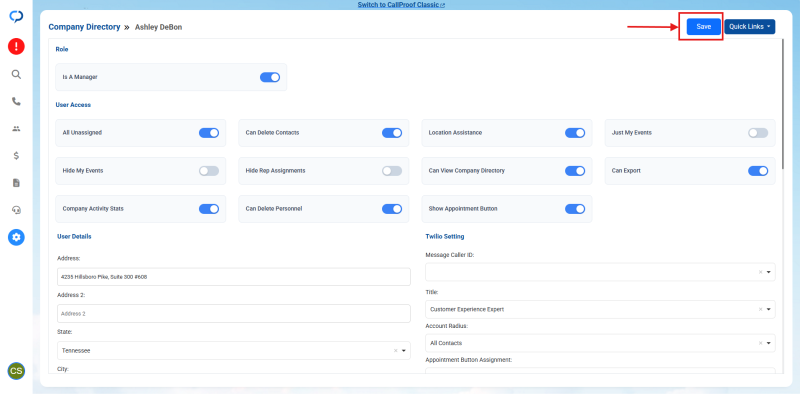Click the Ashley DeBon breadcrumb text
The image size is (800, 394).
point(158,27)
